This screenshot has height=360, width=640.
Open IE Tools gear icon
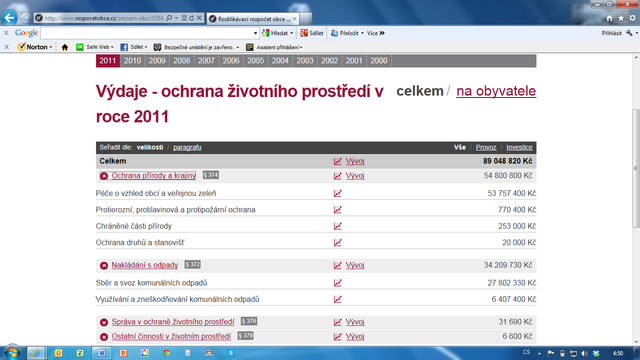click(x=632, y=18)
